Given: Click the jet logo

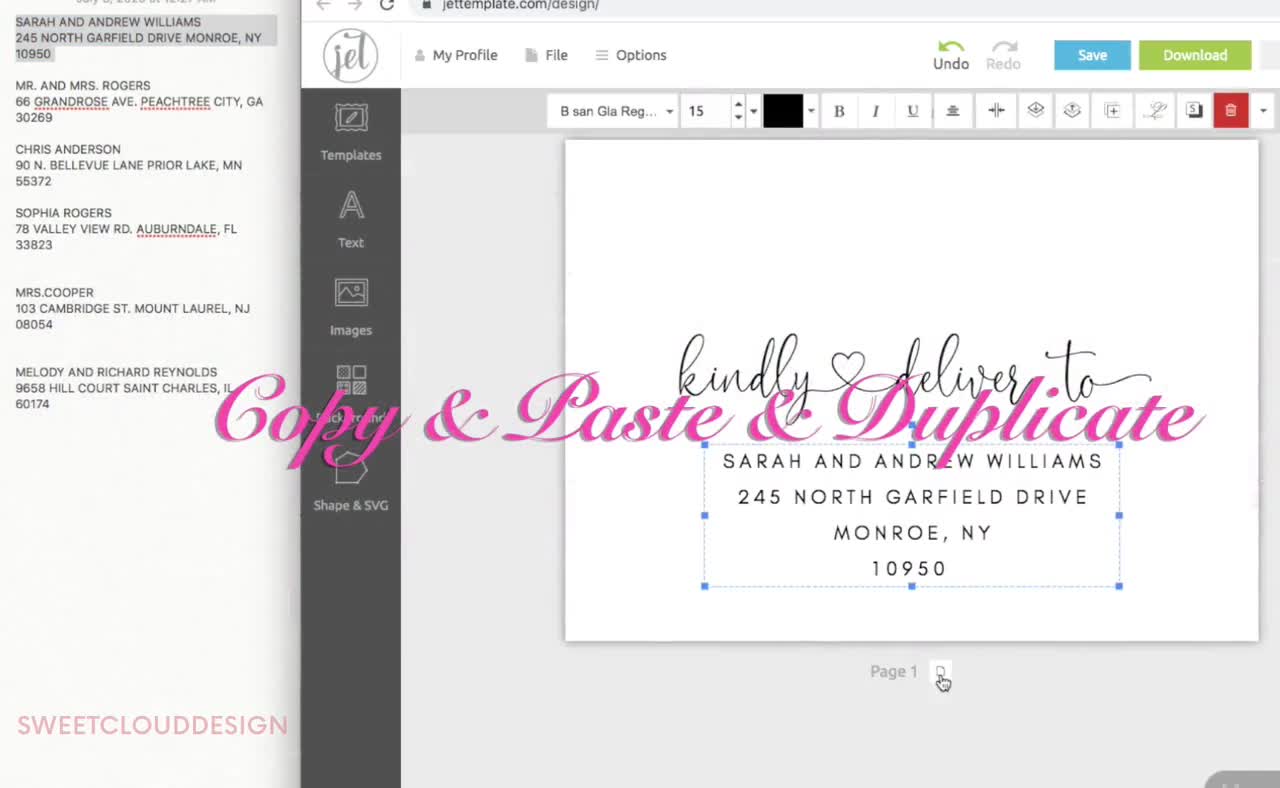Looking at the screenshot, I should click(350, 55).
